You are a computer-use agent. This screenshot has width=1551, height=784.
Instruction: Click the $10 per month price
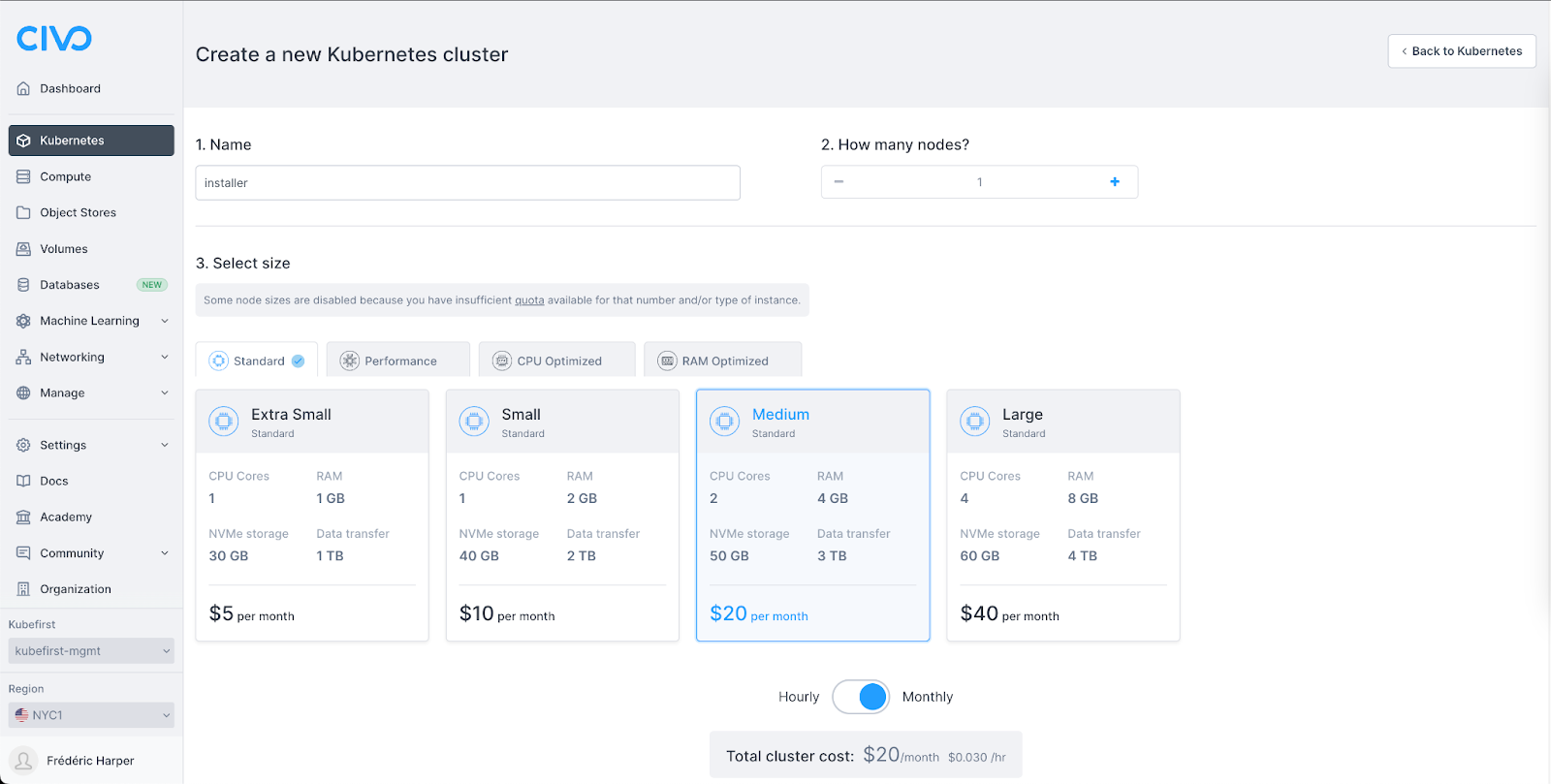coord(507,613)
